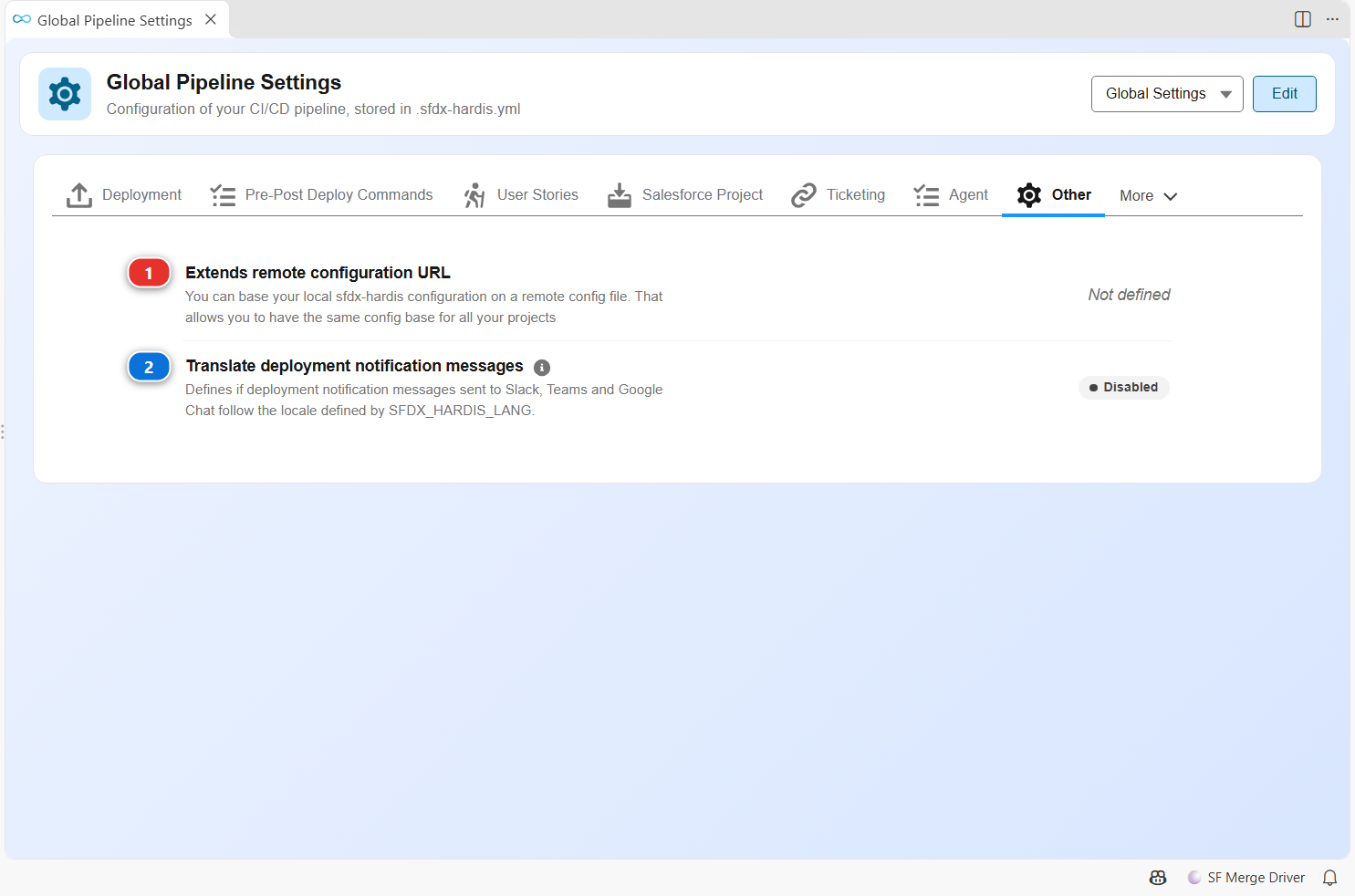This screenshot has height=896, width=1355.
Task: Click the description about remote config file
Action: [424, 307]
